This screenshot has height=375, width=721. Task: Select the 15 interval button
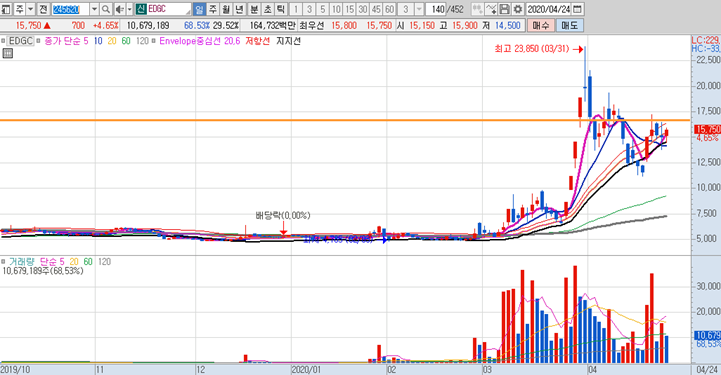(x=349, y=9)
